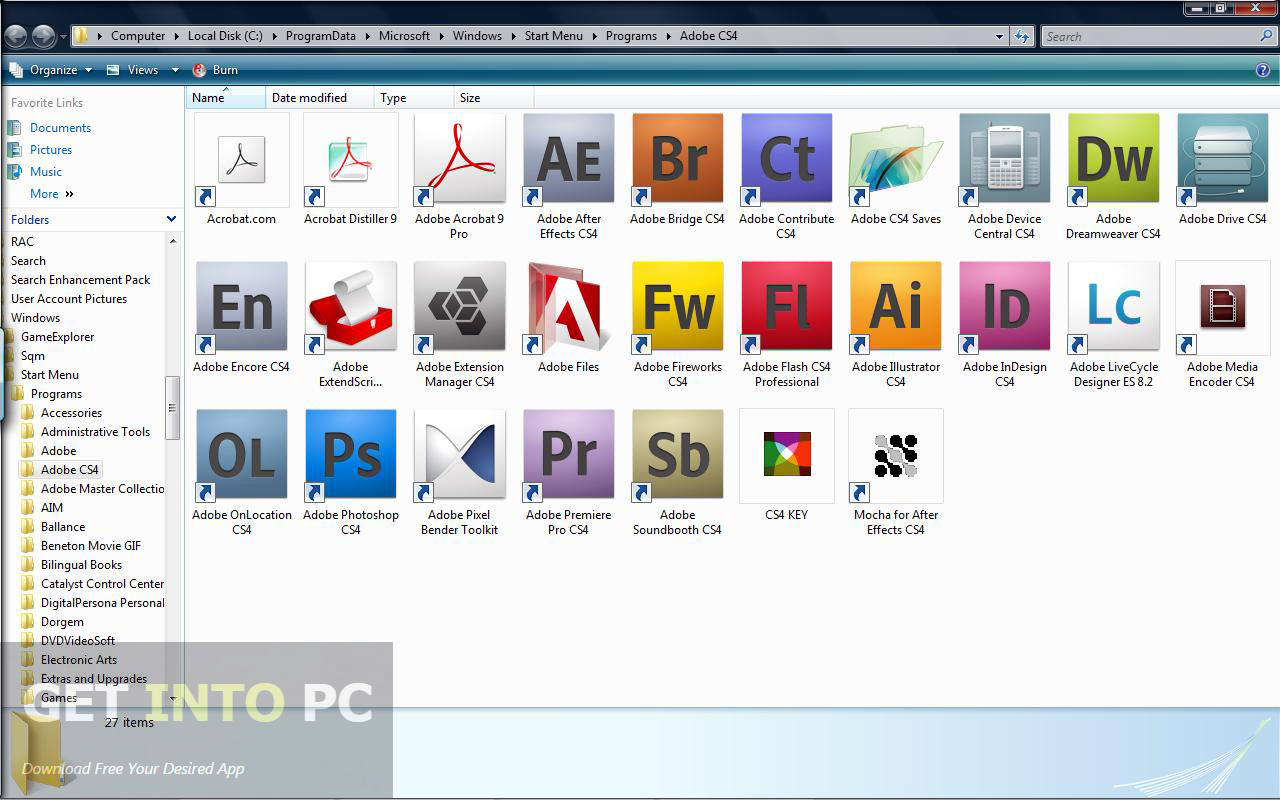Select the Adobe Acrobat 9 Pro icon

click(x=459, y=160)
